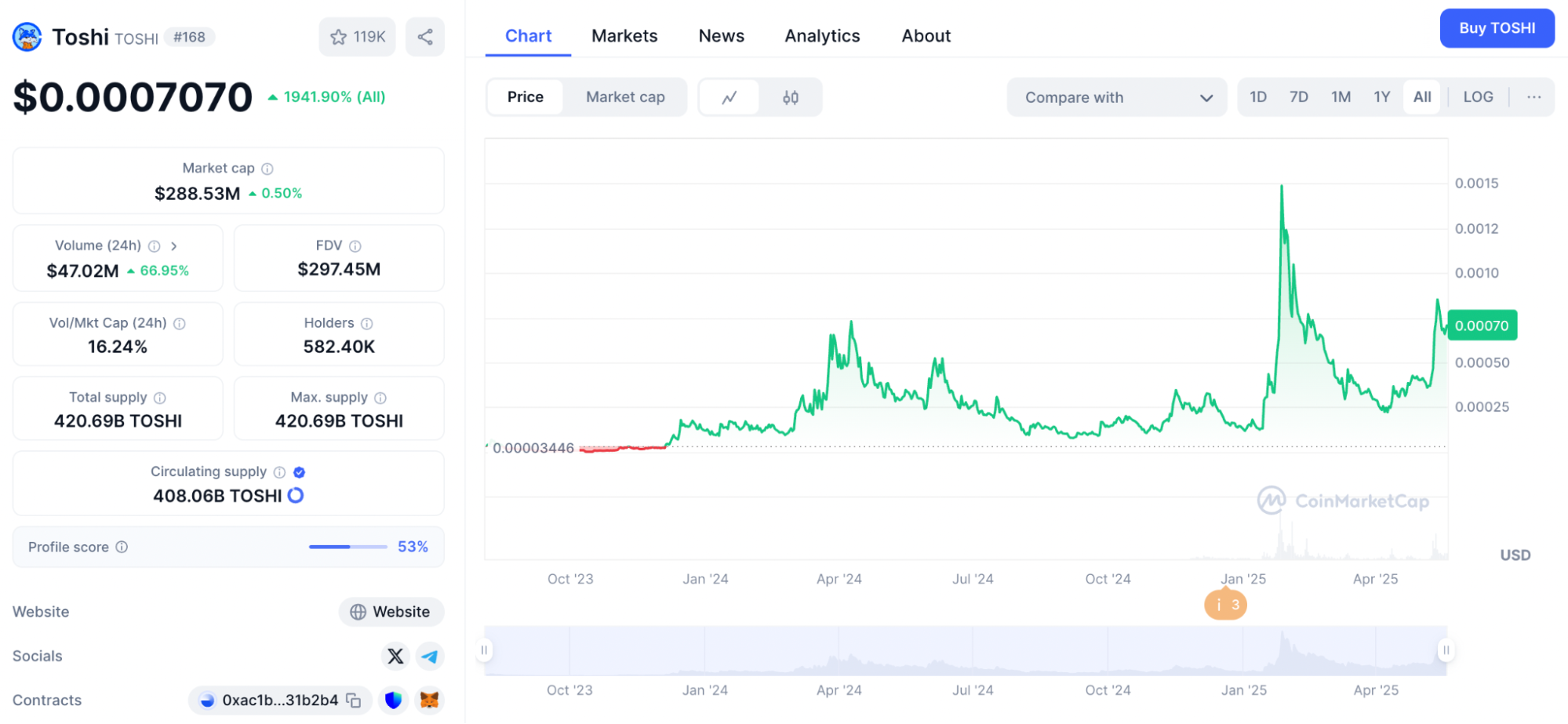Open Toshi's X (Twitter) profile
The image size is (1568, 724).
click(x=395, y=656)
